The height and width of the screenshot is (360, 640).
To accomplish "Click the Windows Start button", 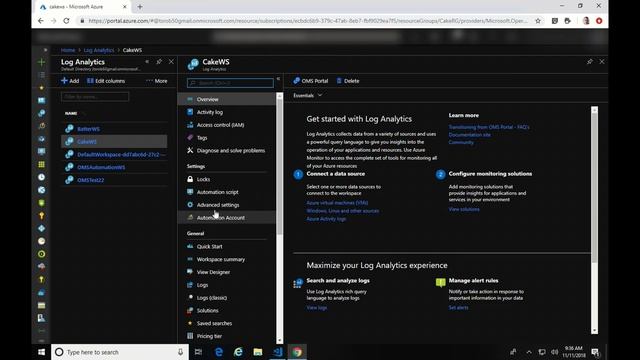I will 41,352.
